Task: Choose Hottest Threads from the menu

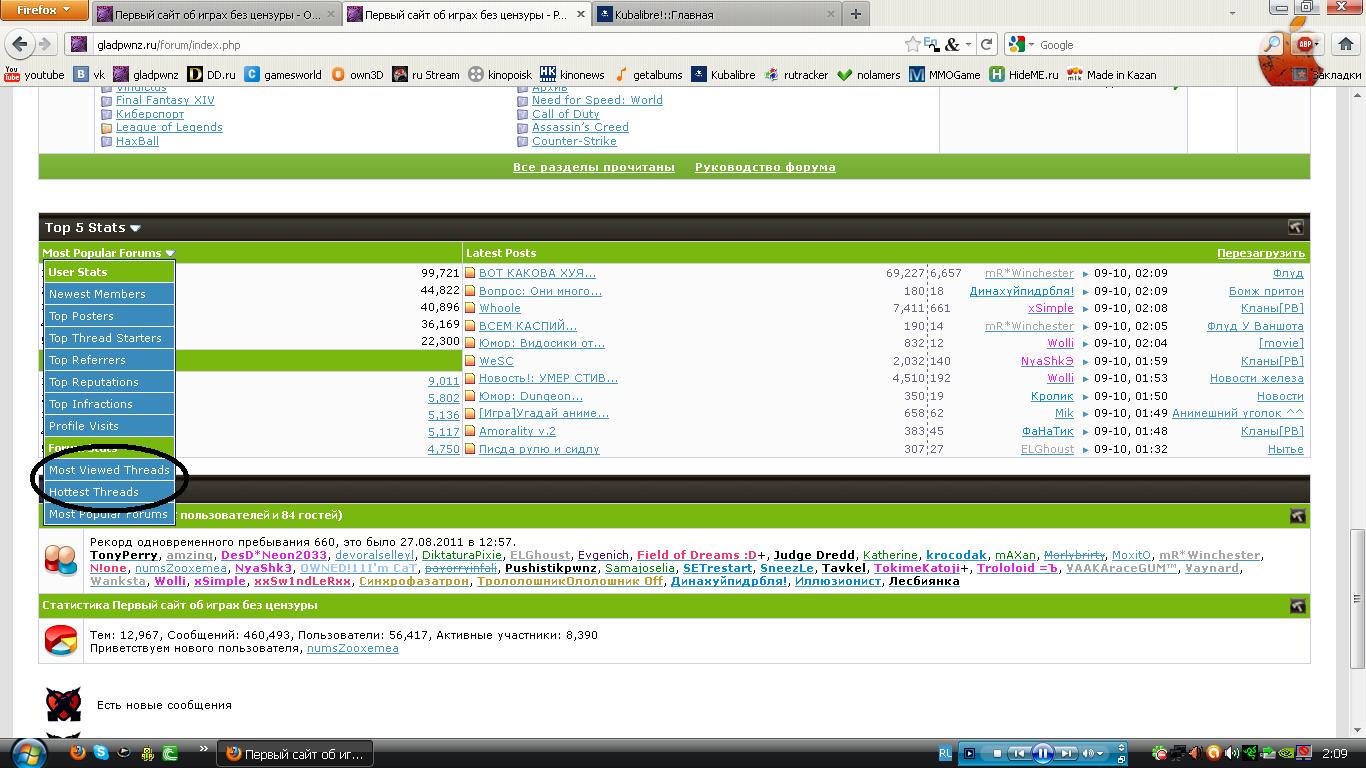Action: point(94,492)
